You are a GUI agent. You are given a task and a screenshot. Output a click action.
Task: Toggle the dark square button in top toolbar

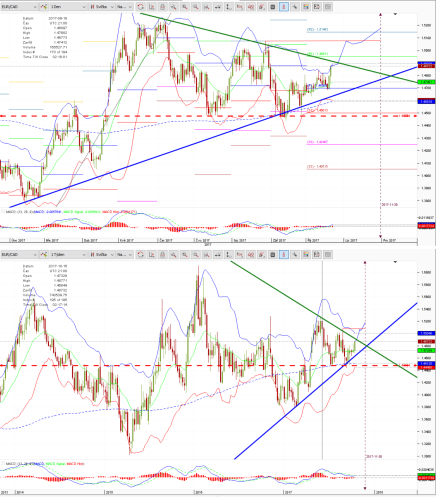(273, 7)
